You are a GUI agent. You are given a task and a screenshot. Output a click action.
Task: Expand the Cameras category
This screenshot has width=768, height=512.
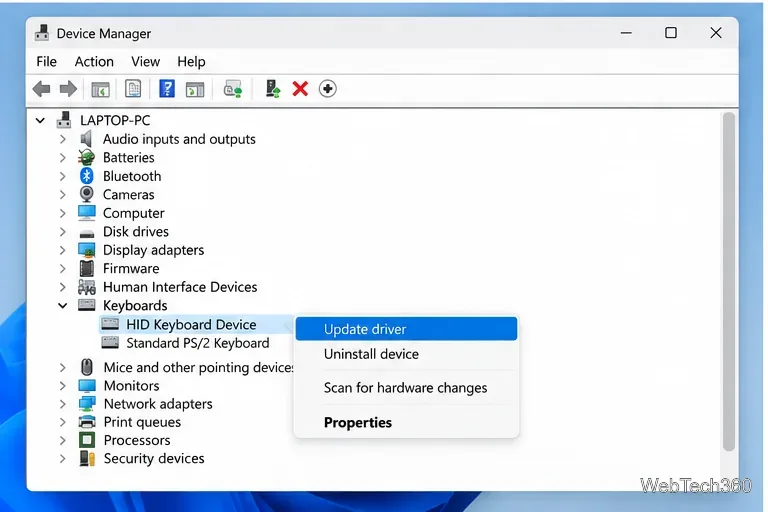click(63, 195)
